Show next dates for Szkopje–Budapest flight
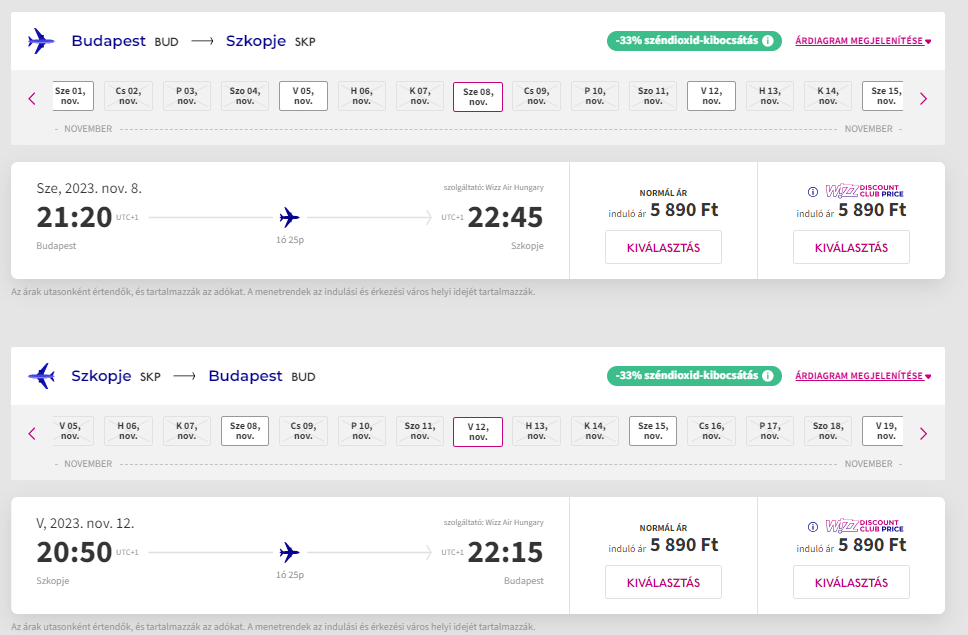Image resolution: width=968 pixels, height=635 pixels. [x=923, y=433]
